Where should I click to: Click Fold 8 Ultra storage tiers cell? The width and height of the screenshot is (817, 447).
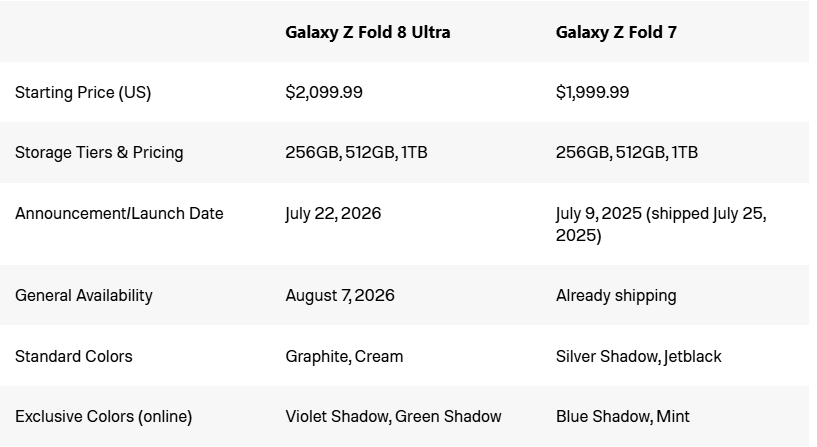coord(356,153)
